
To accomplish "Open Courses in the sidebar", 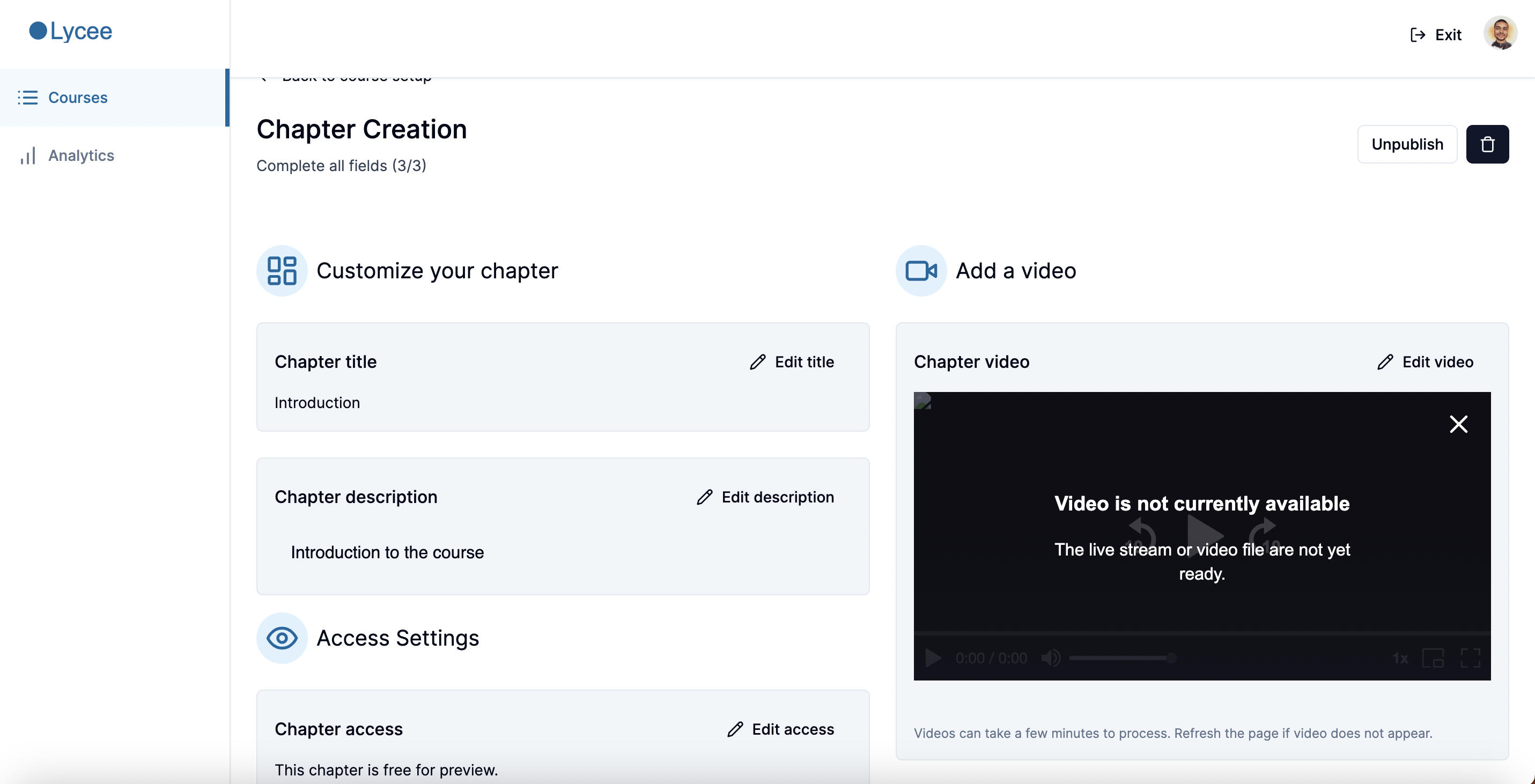I will point(77,98).
